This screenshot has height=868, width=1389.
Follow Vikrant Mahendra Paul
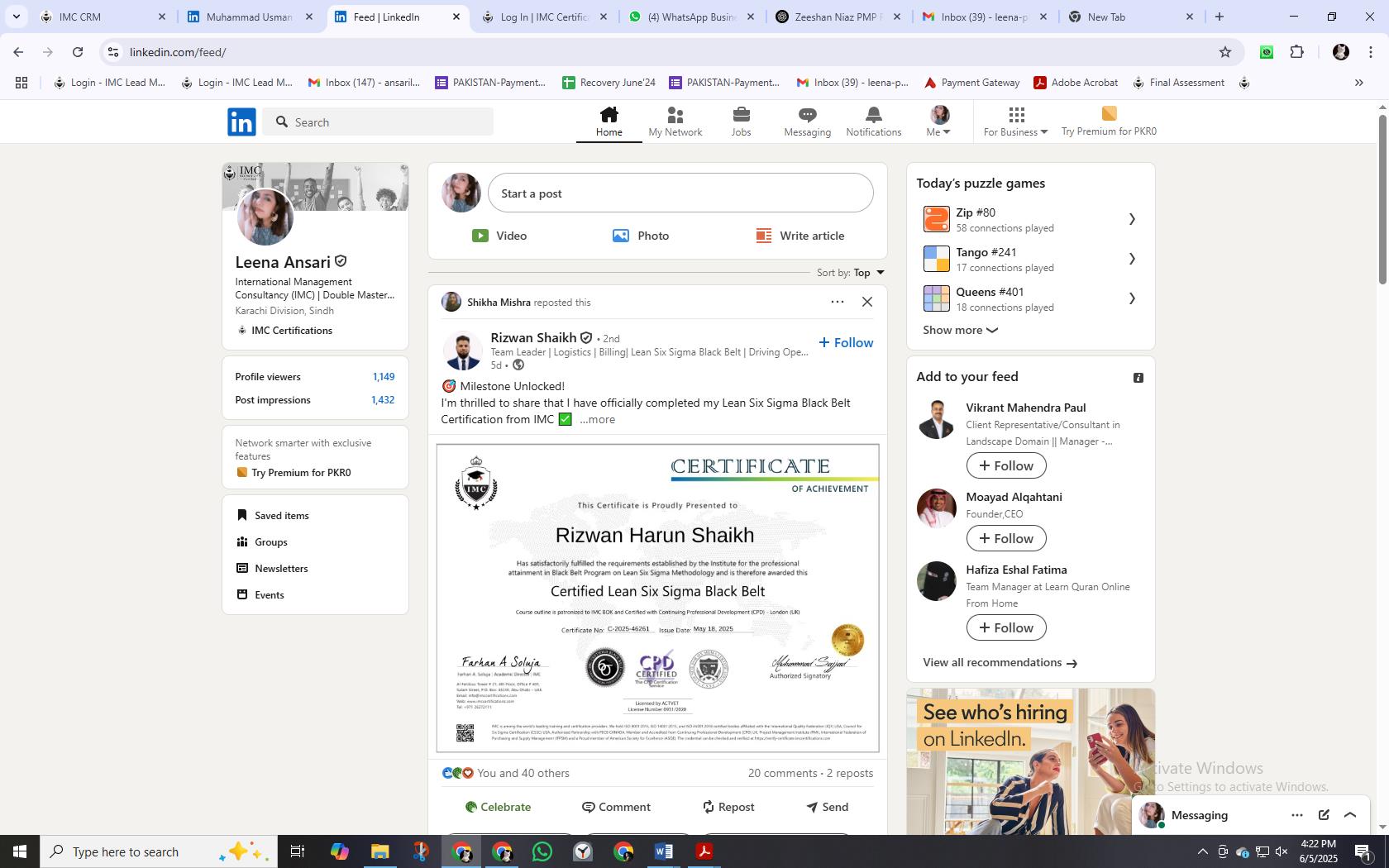click(1006, 465)
